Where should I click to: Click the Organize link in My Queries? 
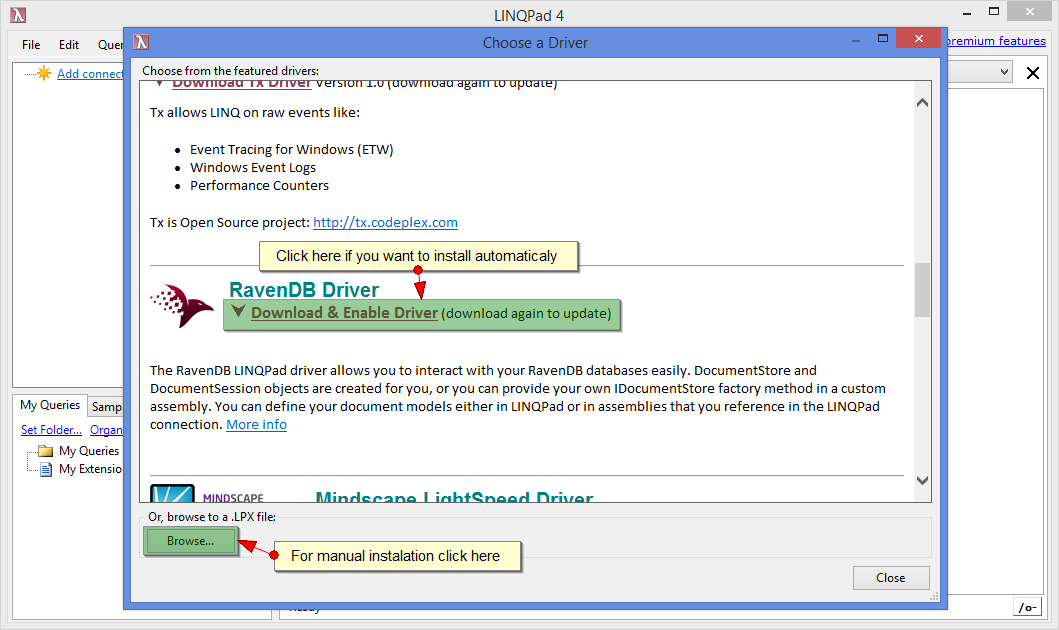pos(107,430)
